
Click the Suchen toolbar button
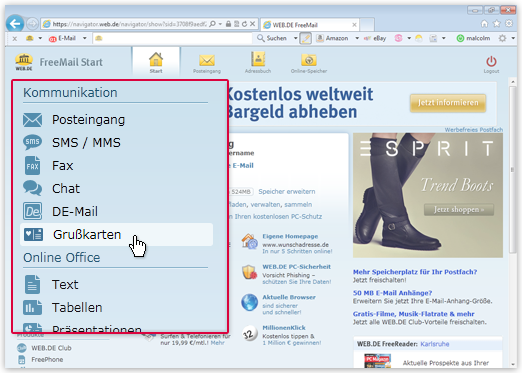[272, 38]
